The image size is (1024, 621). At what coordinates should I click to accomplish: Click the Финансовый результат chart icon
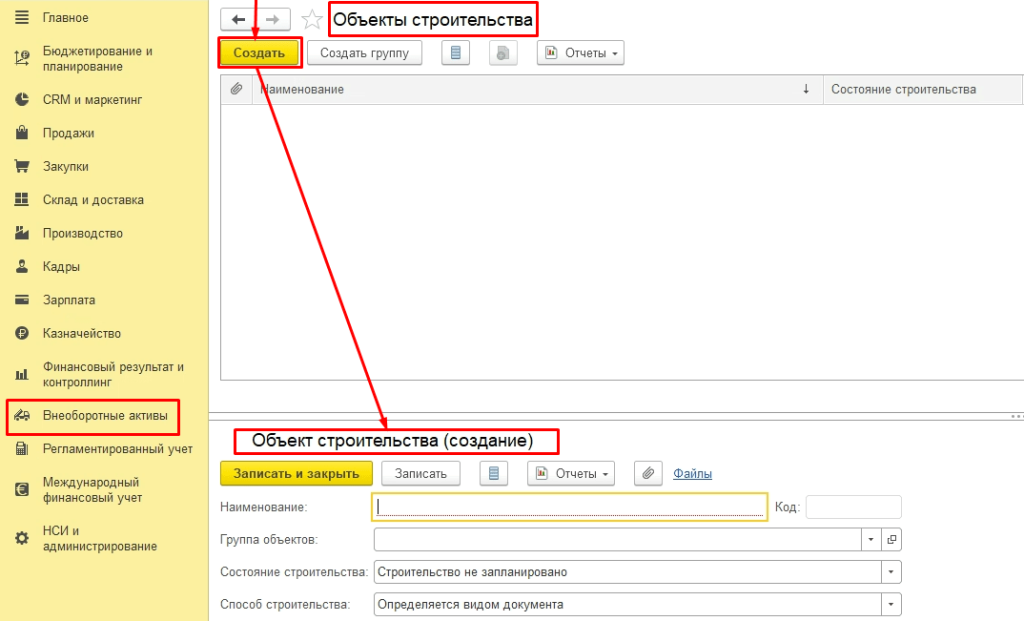coord(22,374)
